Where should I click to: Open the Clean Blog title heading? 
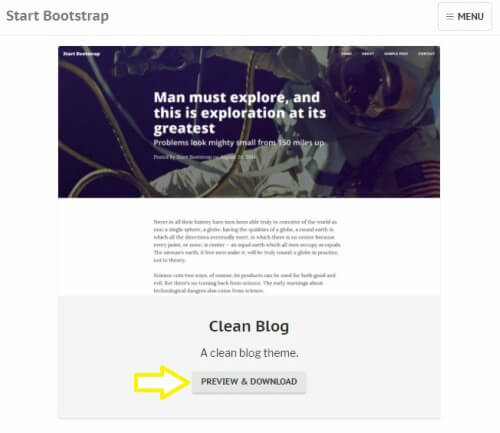pyautogui.click(x=249, y=326)
